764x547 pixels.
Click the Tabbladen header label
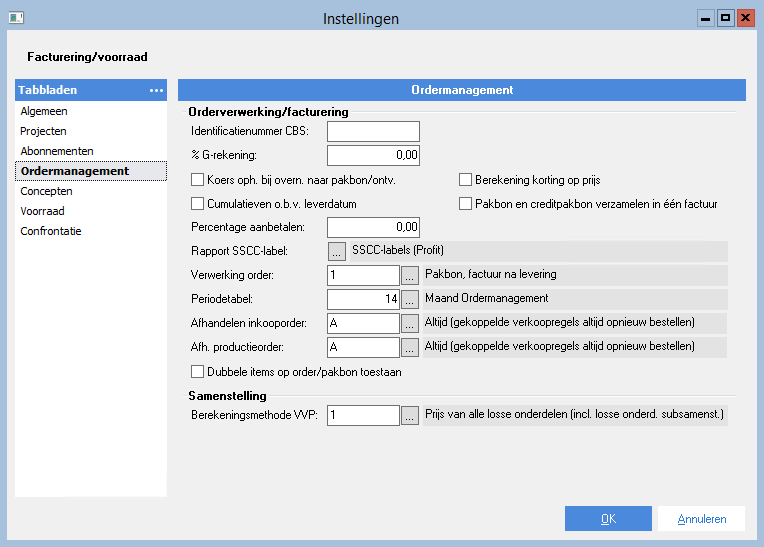(48, 90)
